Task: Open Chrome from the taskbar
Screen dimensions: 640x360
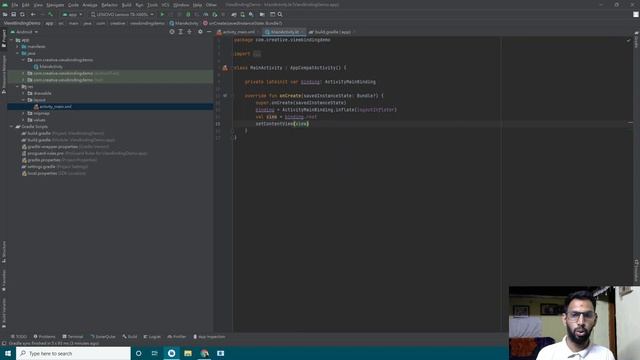Action: pyautogui.click(x=204, y=353)
